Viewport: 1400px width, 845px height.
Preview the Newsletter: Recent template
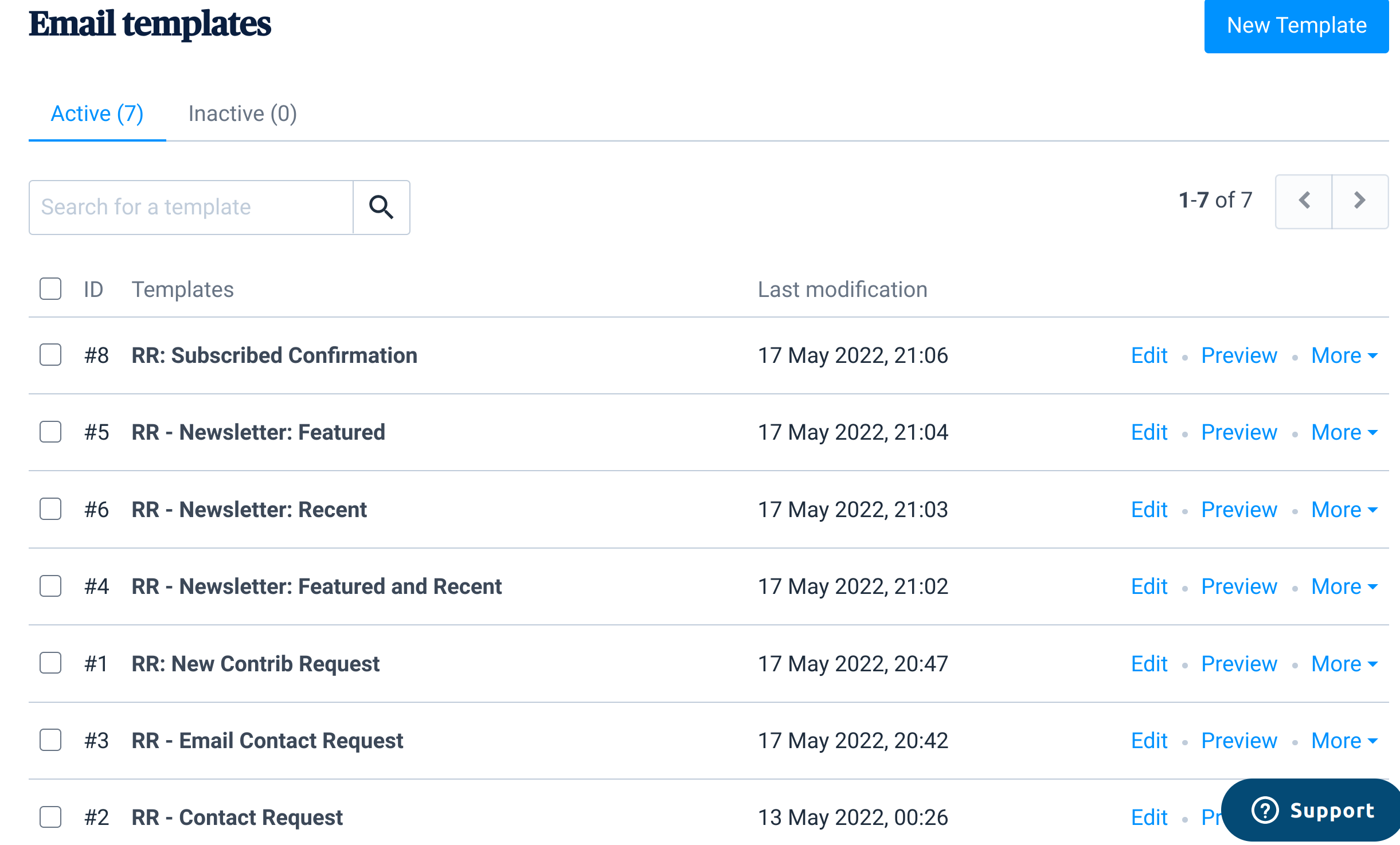tap(1239, 510)
